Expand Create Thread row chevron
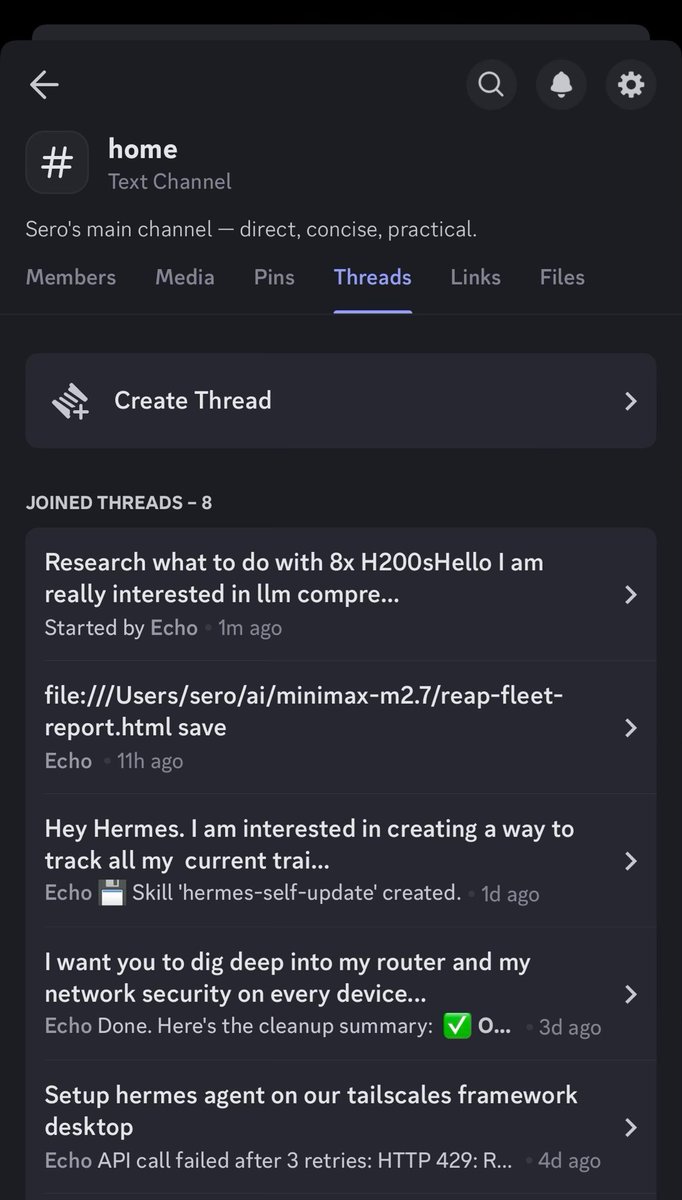 point(630,401)
